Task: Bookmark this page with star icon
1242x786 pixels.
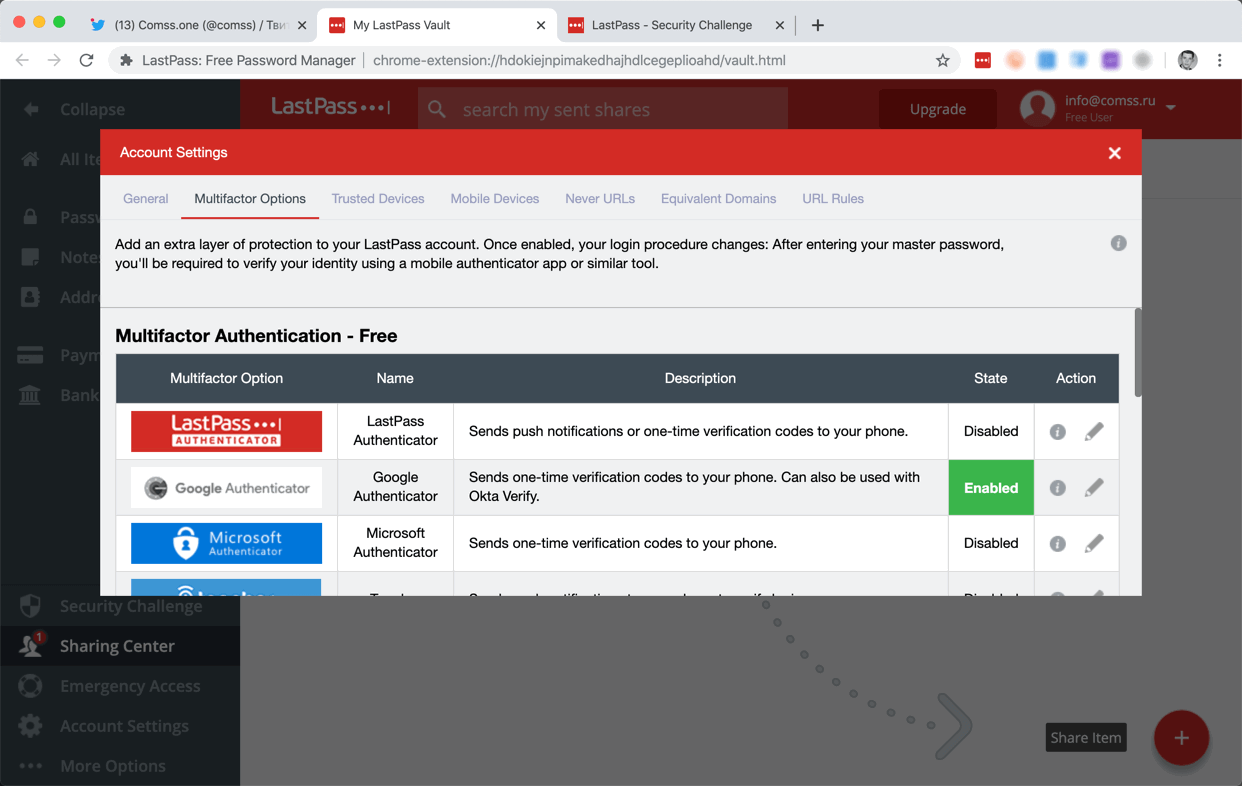Action: point(942,60)
